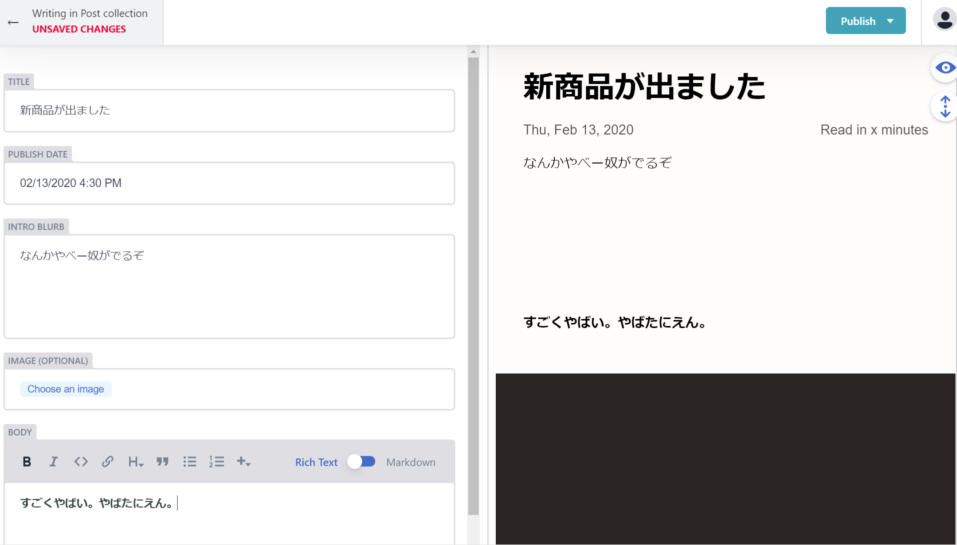Create a numbered list

[x=216, y=462]
